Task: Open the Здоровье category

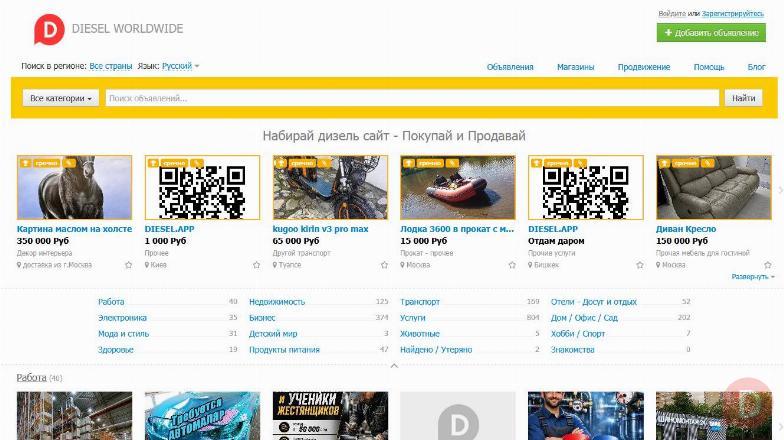Action: click(x=116, y=350)
